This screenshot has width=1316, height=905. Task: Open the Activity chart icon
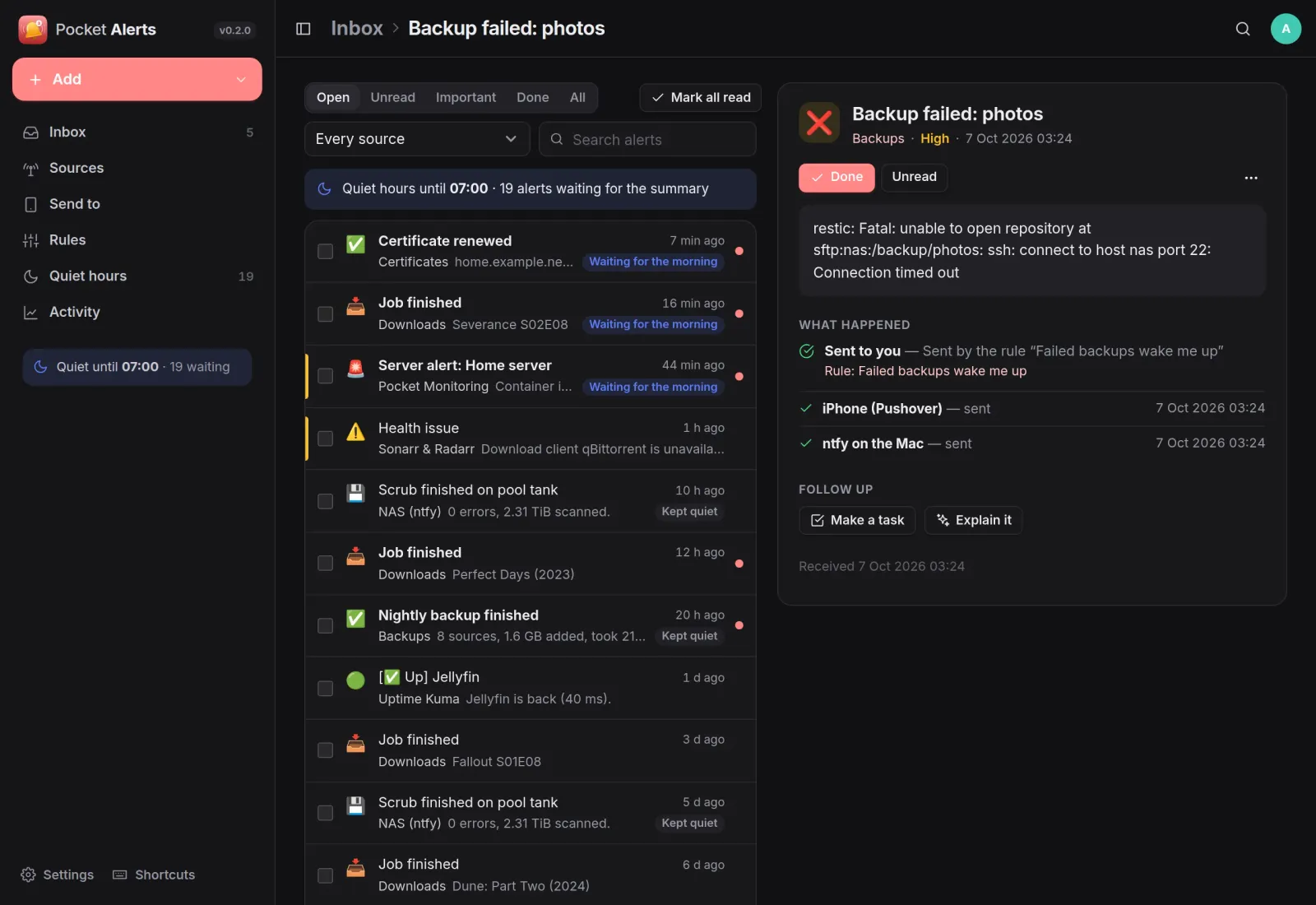30,313
